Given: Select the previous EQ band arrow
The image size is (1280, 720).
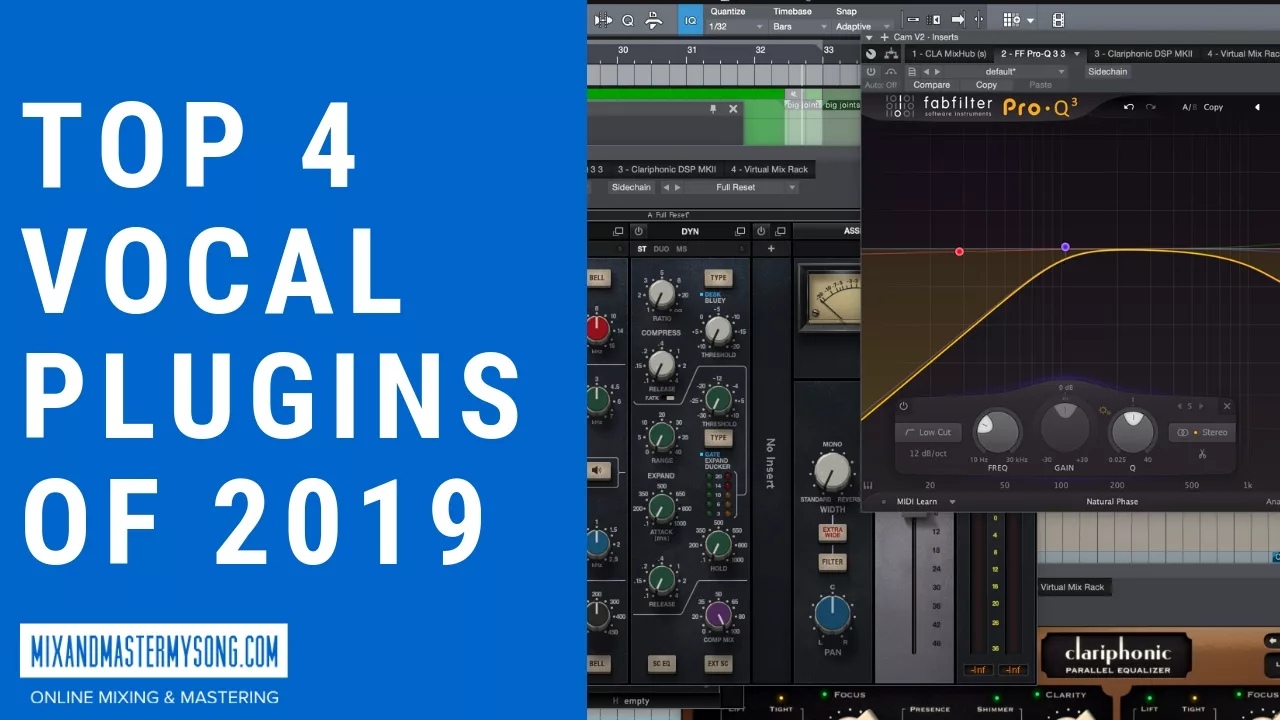Looking at the screenshot, I should (x=1180, y=406).
